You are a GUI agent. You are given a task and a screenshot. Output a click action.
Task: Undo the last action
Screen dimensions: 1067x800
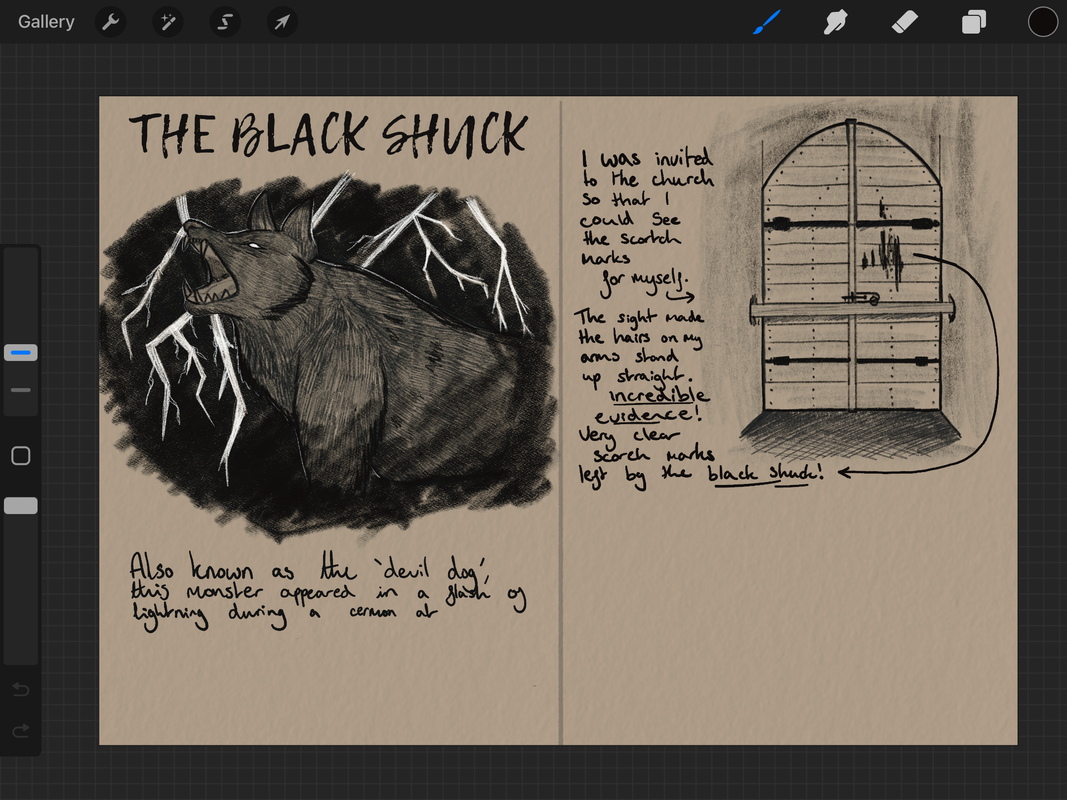pyautogui.click(x=20, y=690)
